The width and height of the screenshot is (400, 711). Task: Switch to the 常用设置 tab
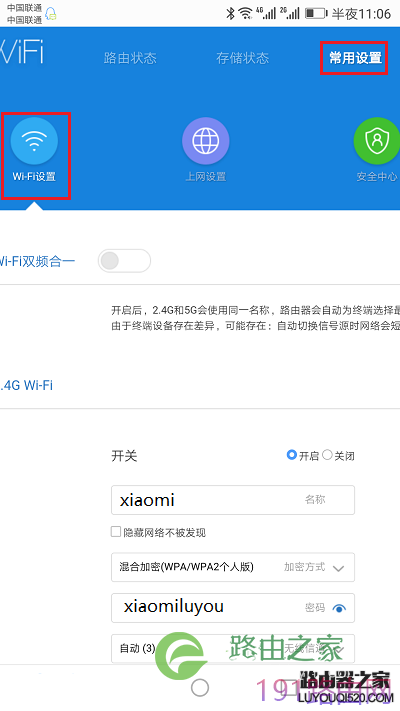pyautogui.click(x=355, y=58)
